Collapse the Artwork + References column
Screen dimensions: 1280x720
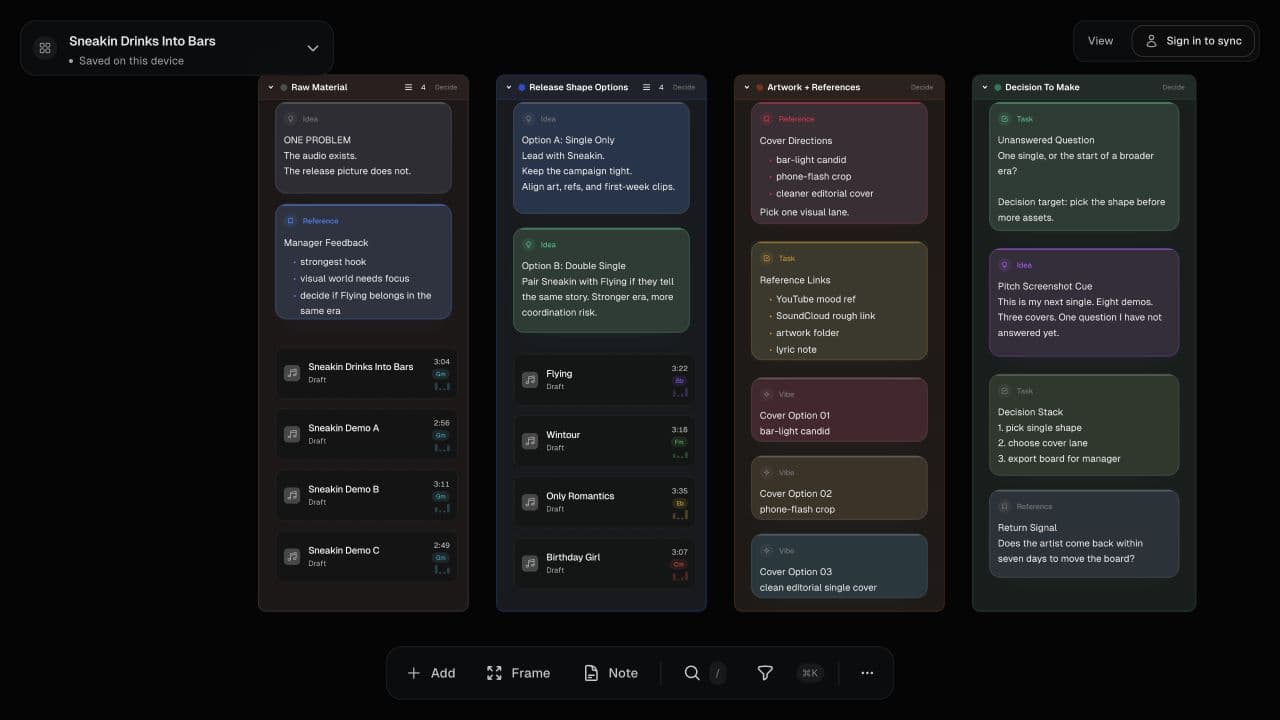click(747, 87)
